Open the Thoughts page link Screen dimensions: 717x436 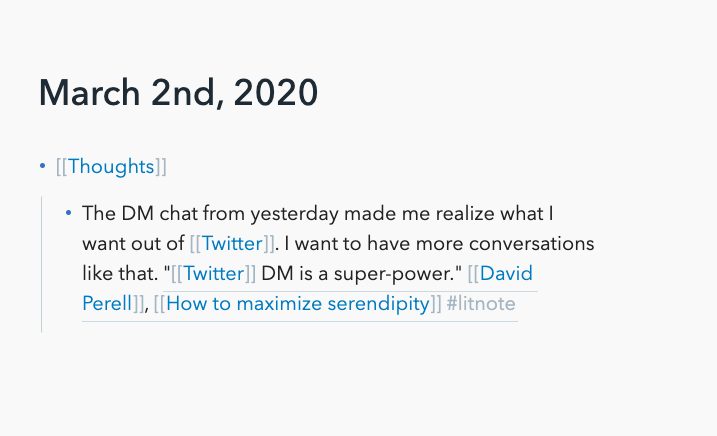[x=111, y=167]
